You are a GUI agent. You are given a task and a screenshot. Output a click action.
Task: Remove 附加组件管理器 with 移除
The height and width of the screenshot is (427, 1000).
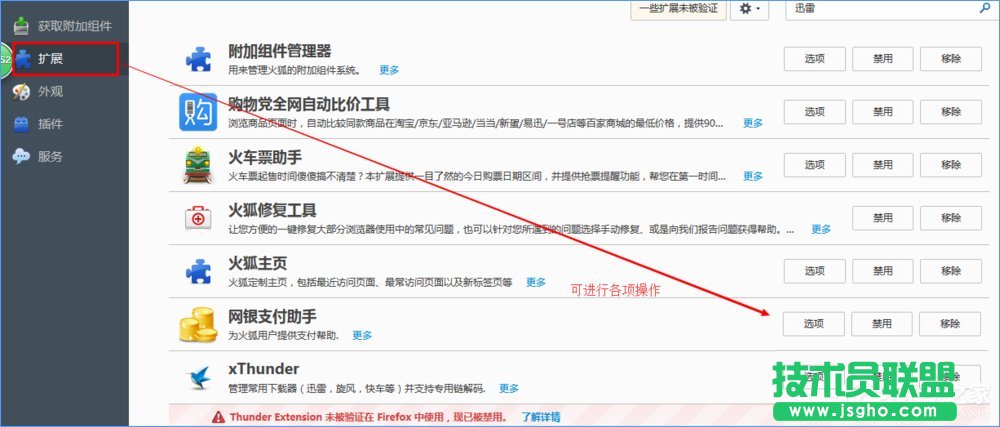(951, 59)
